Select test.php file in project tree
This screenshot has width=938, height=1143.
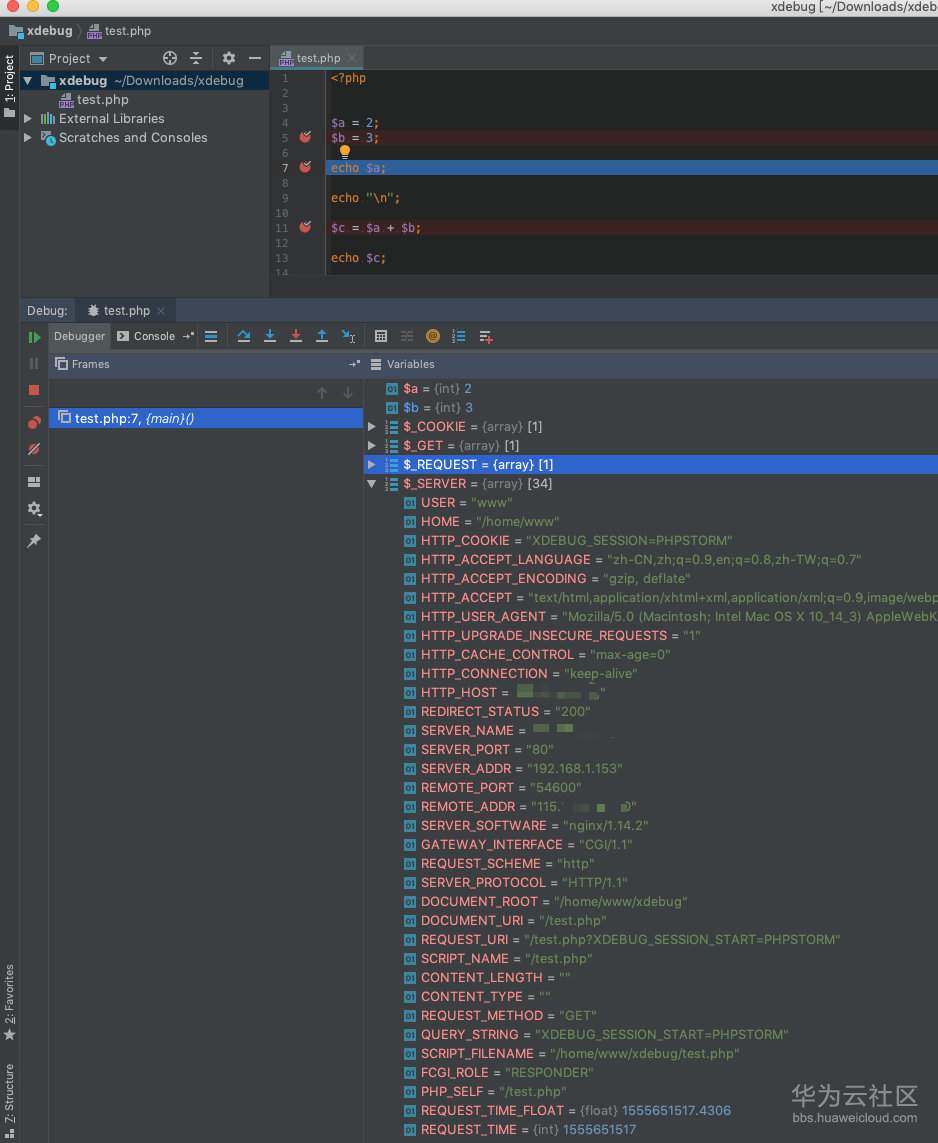102,100
